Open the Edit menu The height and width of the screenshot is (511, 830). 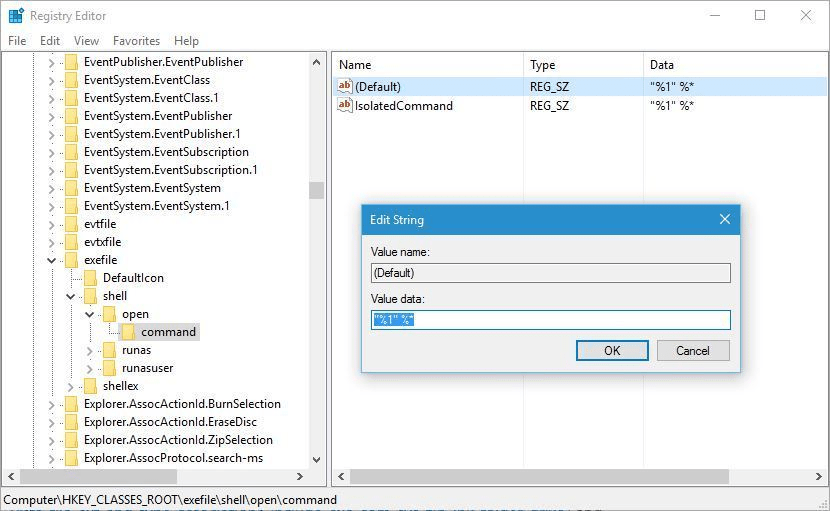[x=50, y=41]
